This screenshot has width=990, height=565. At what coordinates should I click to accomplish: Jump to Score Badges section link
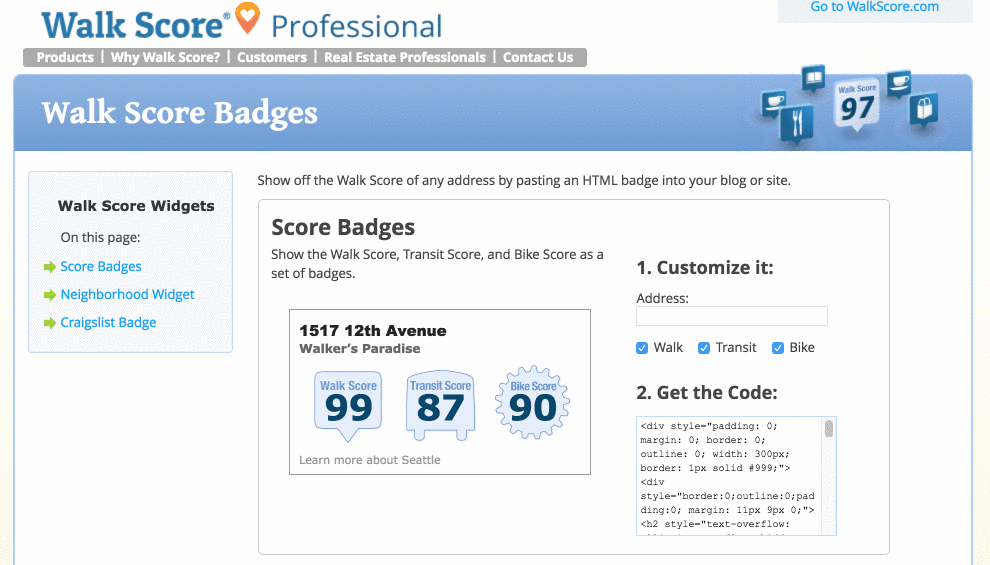coord(100,266)
